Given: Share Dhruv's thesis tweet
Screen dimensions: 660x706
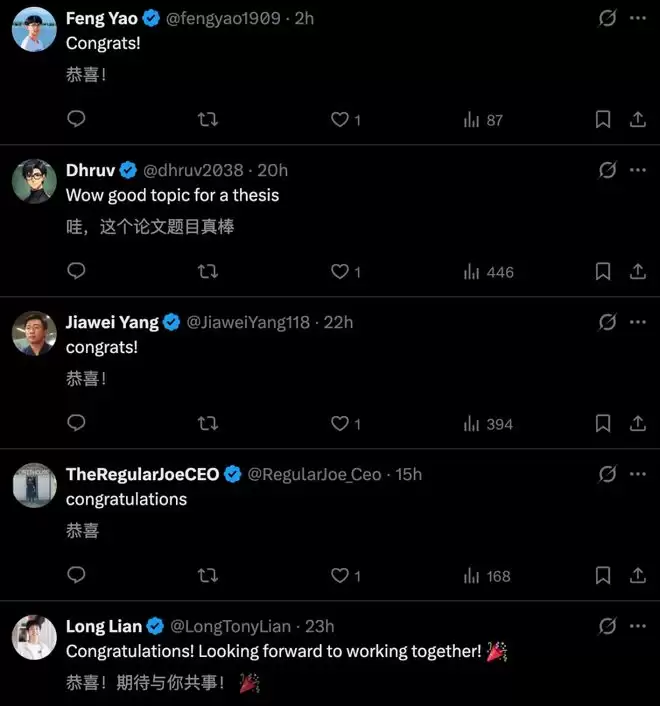Looking at the screenshot, I should coord(637,271).
